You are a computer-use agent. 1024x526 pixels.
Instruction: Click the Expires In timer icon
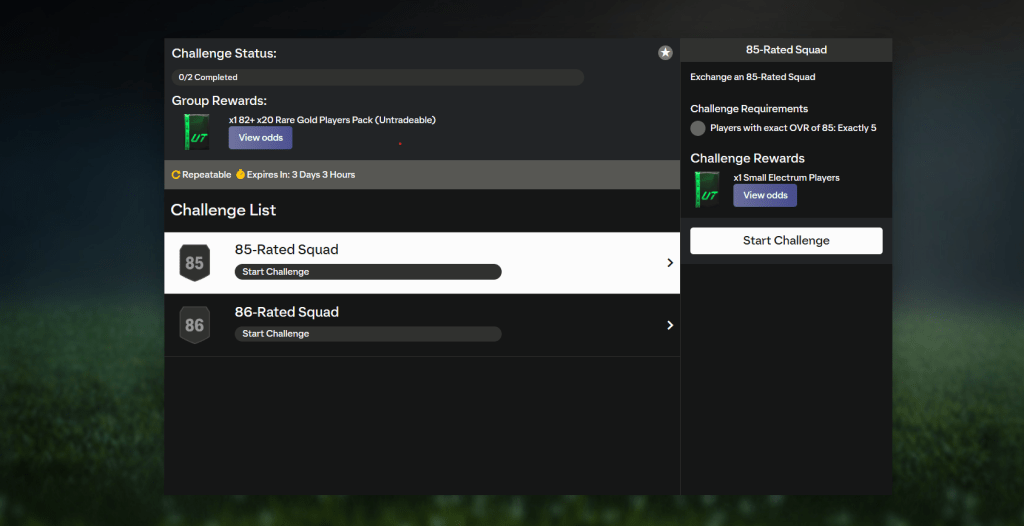240,175
